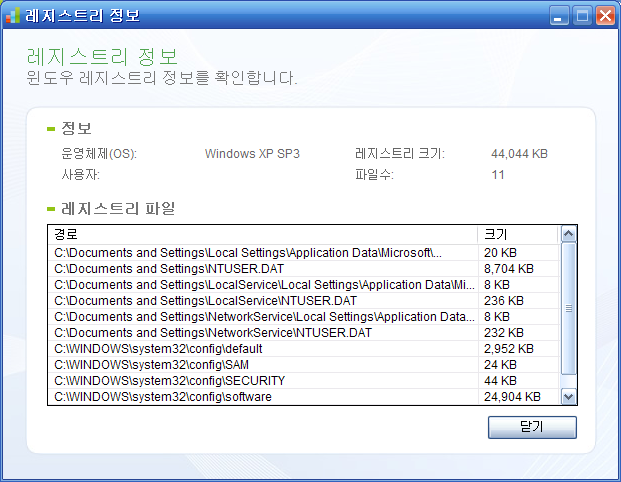Click the scroll down arrow in file list

tap(569, 396)
